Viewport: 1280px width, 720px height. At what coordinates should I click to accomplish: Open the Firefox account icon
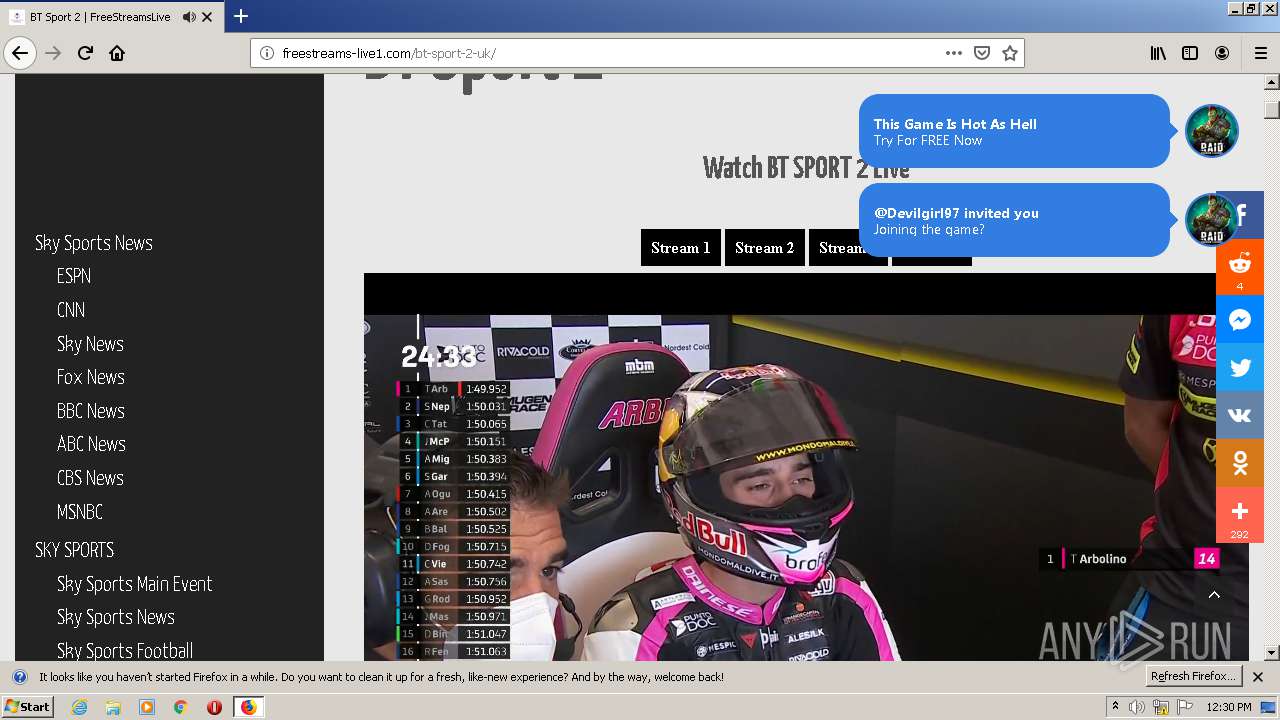tap(1222, 53)
